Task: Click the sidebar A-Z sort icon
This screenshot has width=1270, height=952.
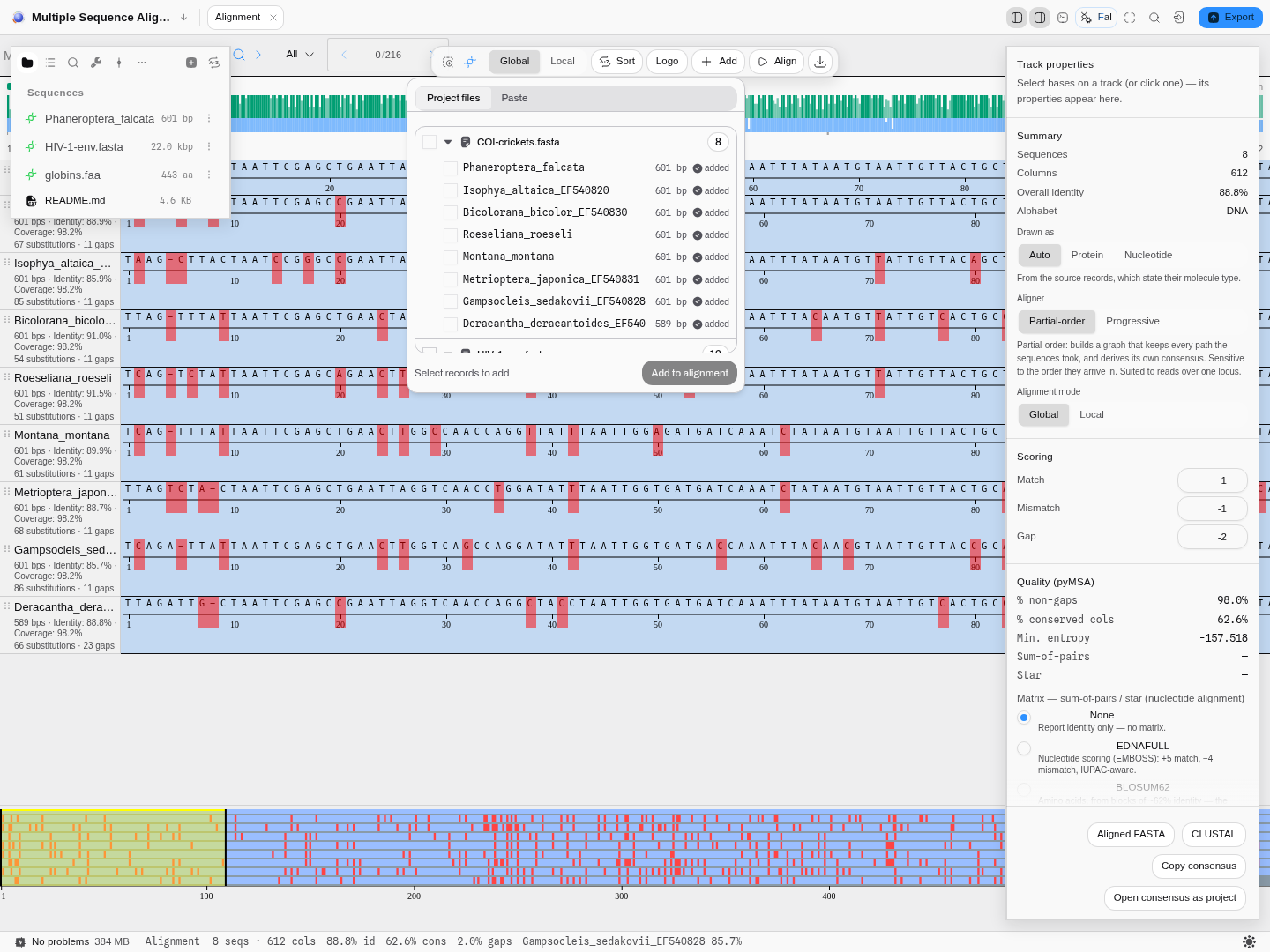Action: tap(214, 63)
